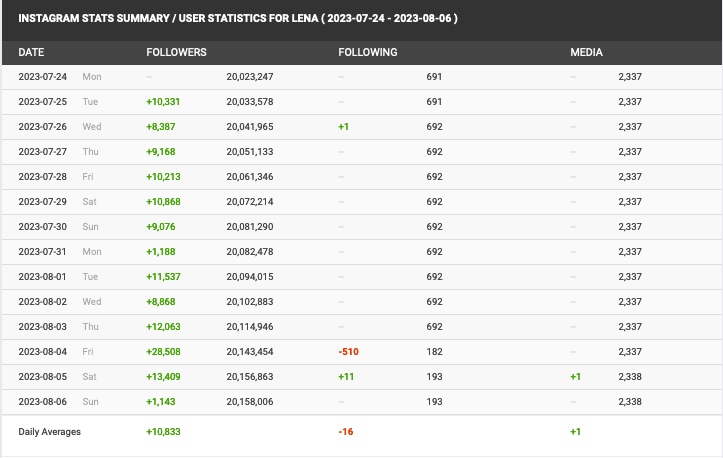Click follower gain +12,063
723x458 pixels.
[x=163, y=327]
